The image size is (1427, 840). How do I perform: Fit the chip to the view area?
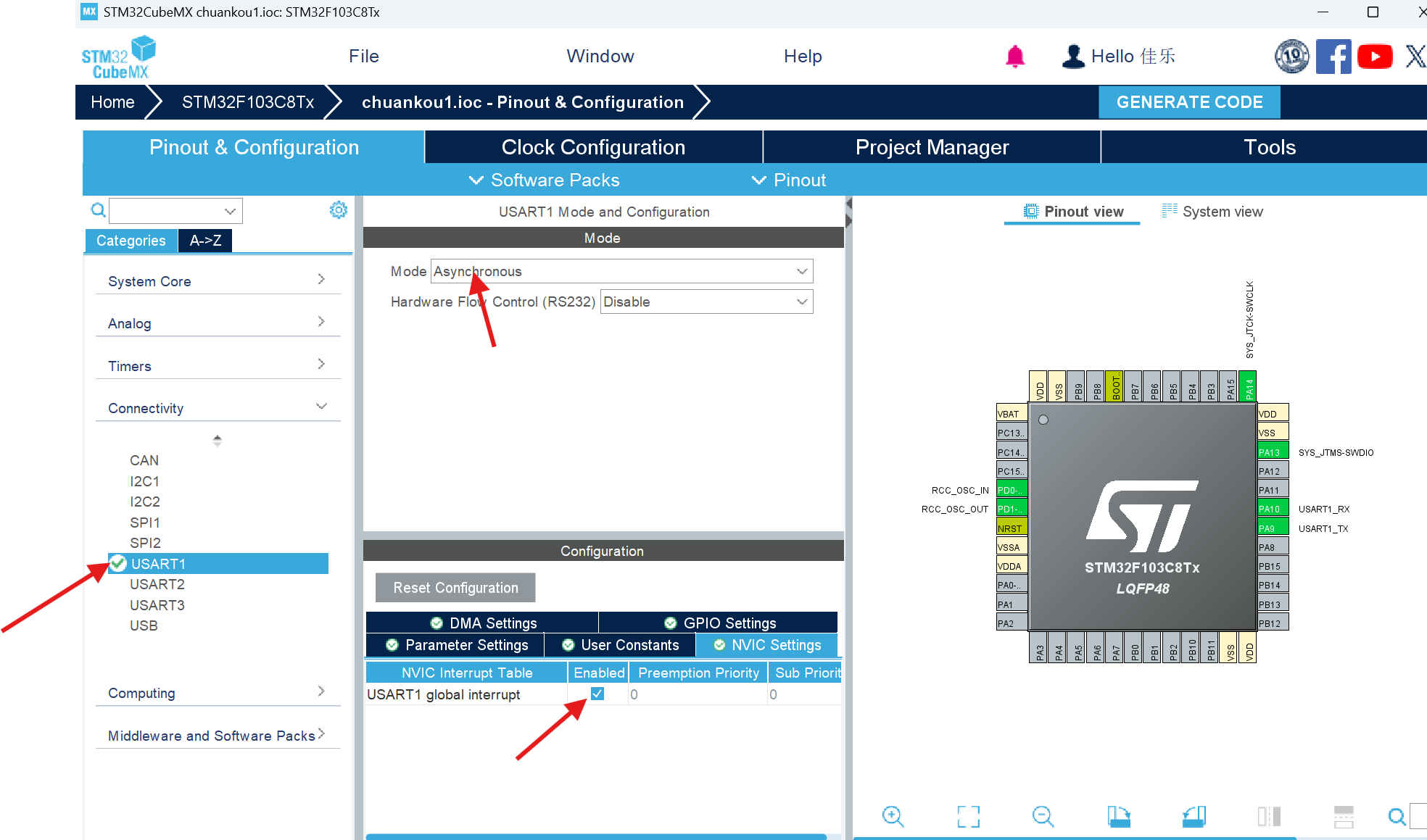tap(968, 817)
